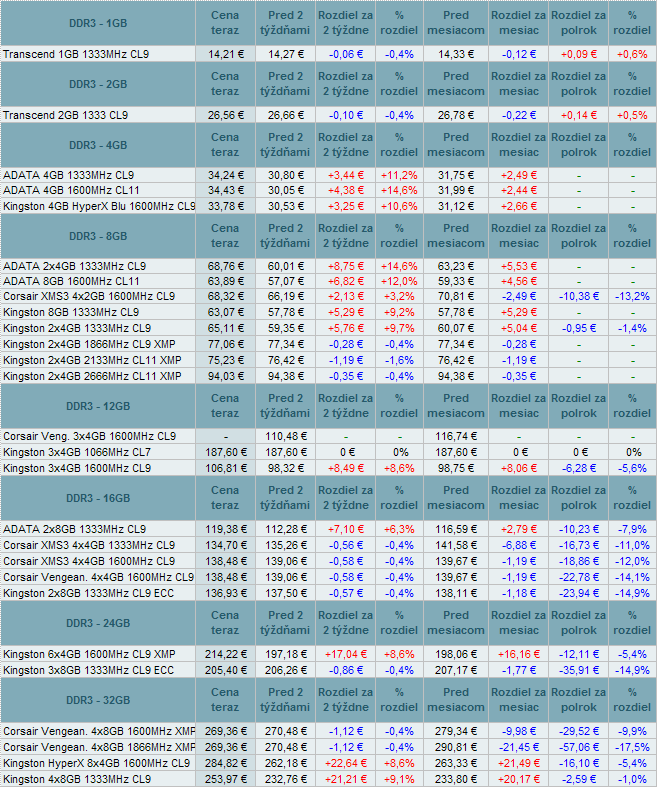The height and width of the screenshot is (787, 657).
Task: Click the 'DDR3 - 2GB' section header
Action: coord(98,84)
